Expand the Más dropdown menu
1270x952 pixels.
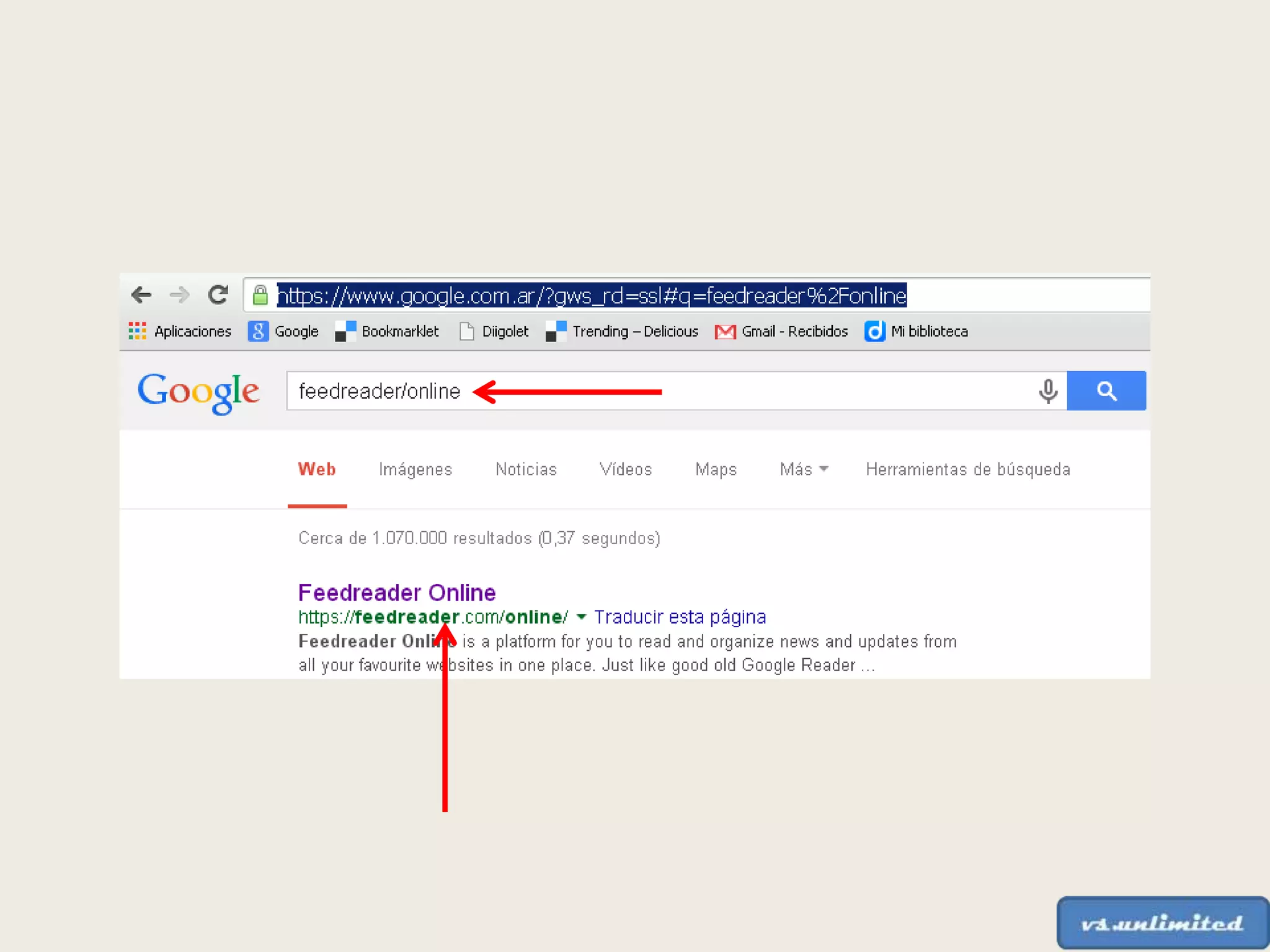804,469
